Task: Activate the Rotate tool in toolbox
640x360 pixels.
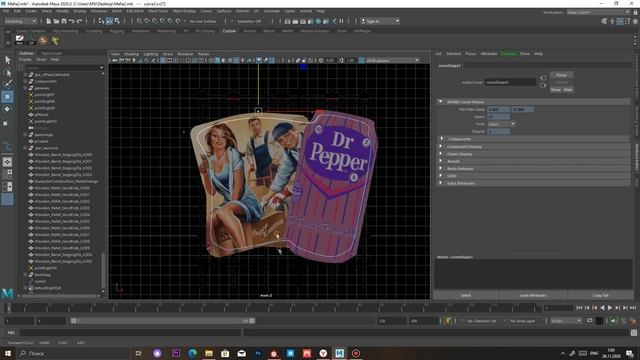Action: tap(7, 109)
